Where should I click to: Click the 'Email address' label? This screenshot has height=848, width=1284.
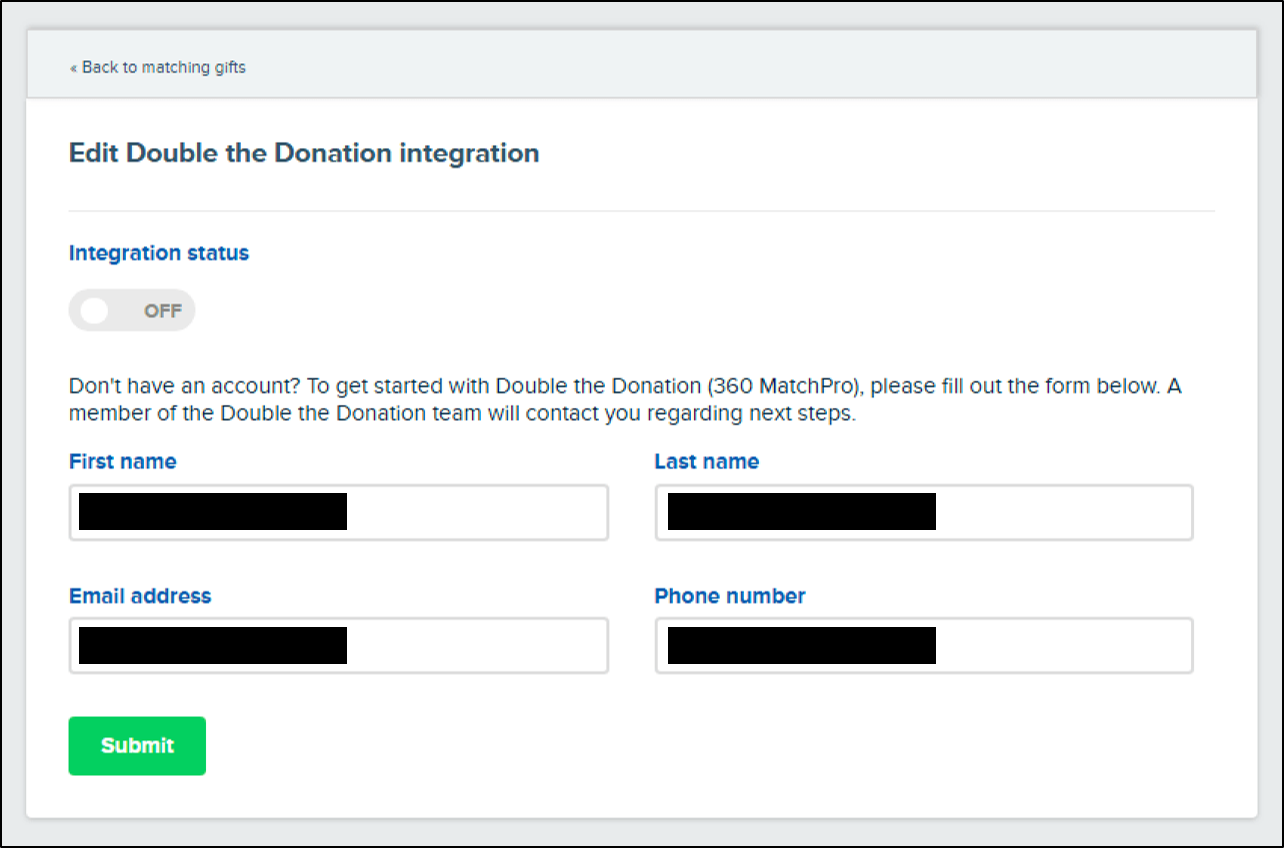[x=140, y=596]
